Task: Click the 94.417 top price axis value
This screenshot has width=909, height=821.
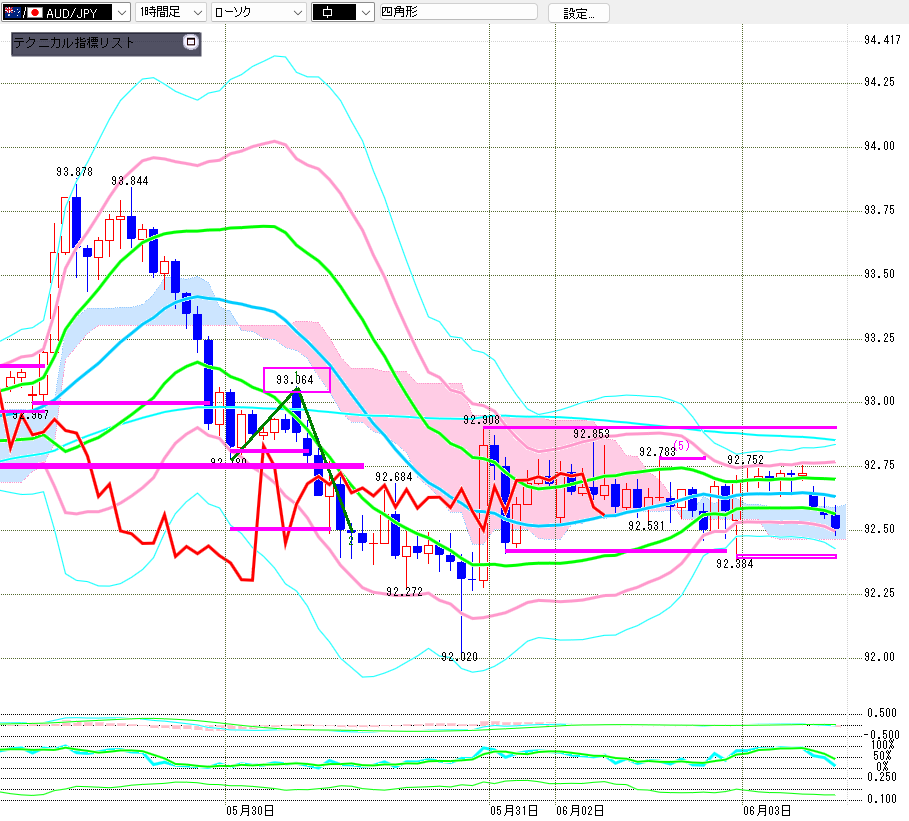Action: point(882,39)
